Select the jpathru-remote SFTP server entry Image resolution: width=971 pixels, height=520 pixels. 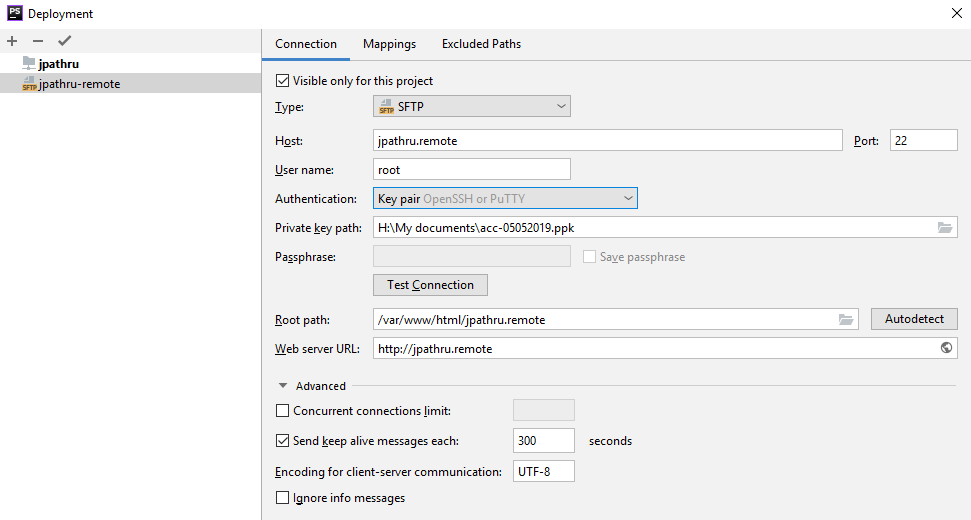tap(78, 84)
